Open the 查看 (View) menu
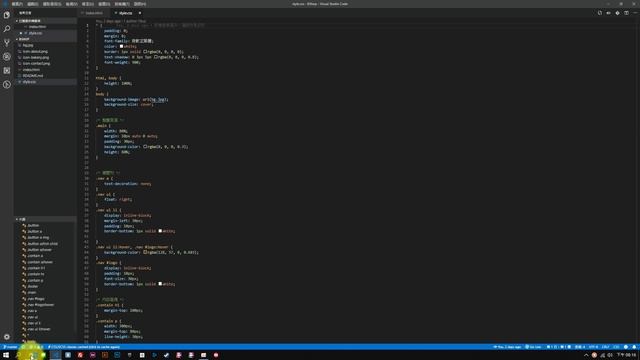The width and height of the screenshot is (640, 360). pyautogui.click(x=71, y=4)
